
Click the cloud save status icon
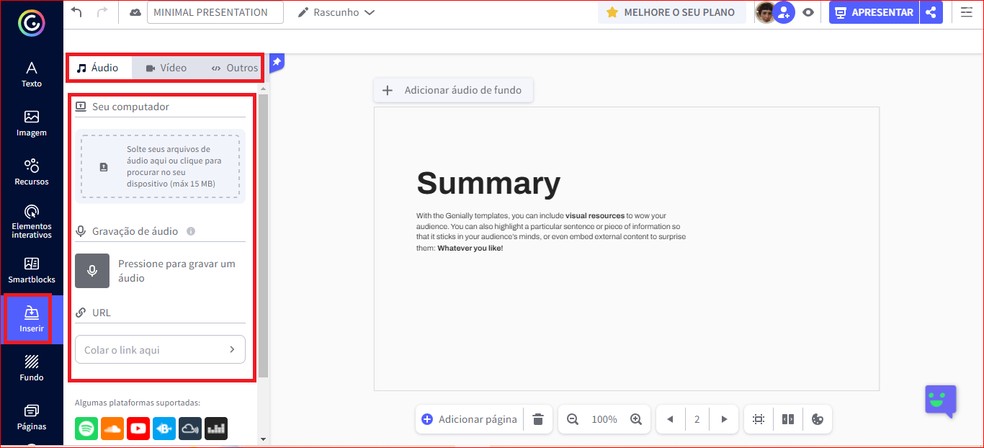135,13
